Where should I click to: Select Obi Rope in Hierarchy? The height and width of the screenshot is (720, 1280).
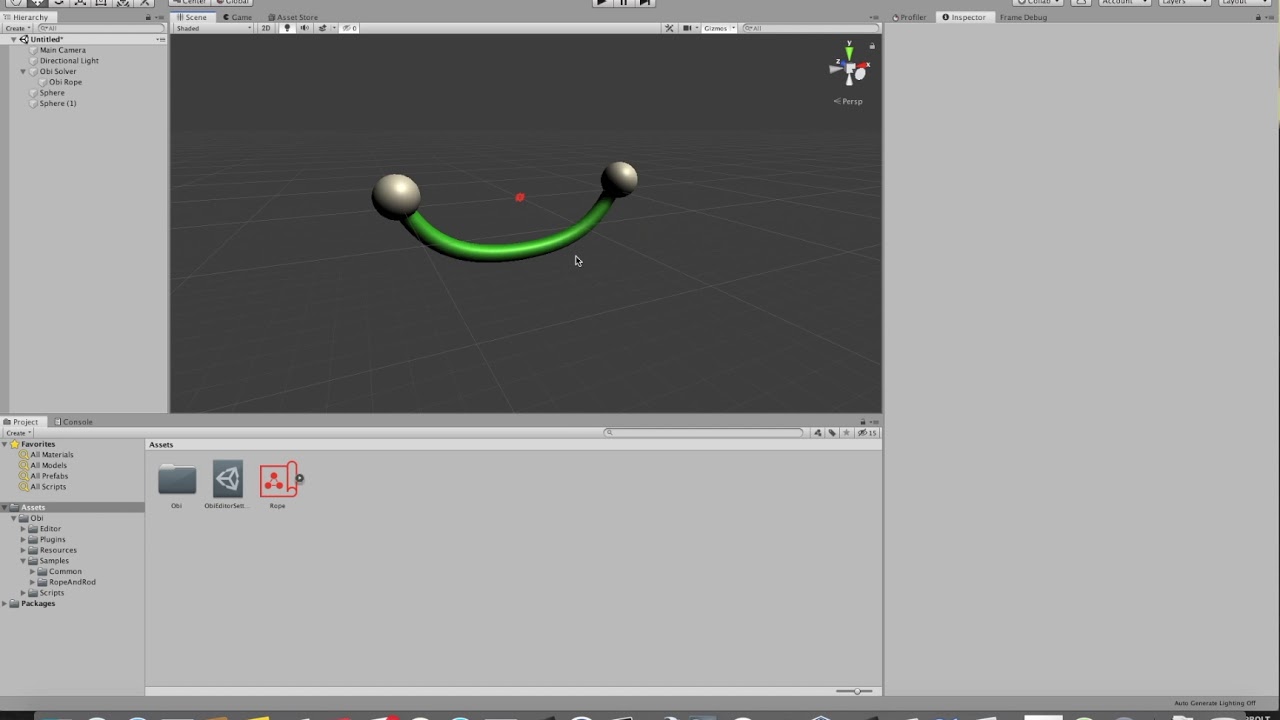65,82
